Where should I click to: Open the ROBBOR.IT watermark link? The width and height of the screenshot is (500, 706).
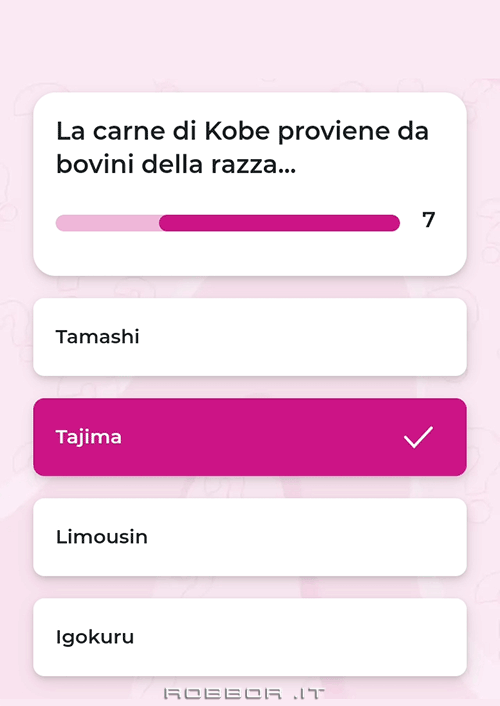pos(244,693)
